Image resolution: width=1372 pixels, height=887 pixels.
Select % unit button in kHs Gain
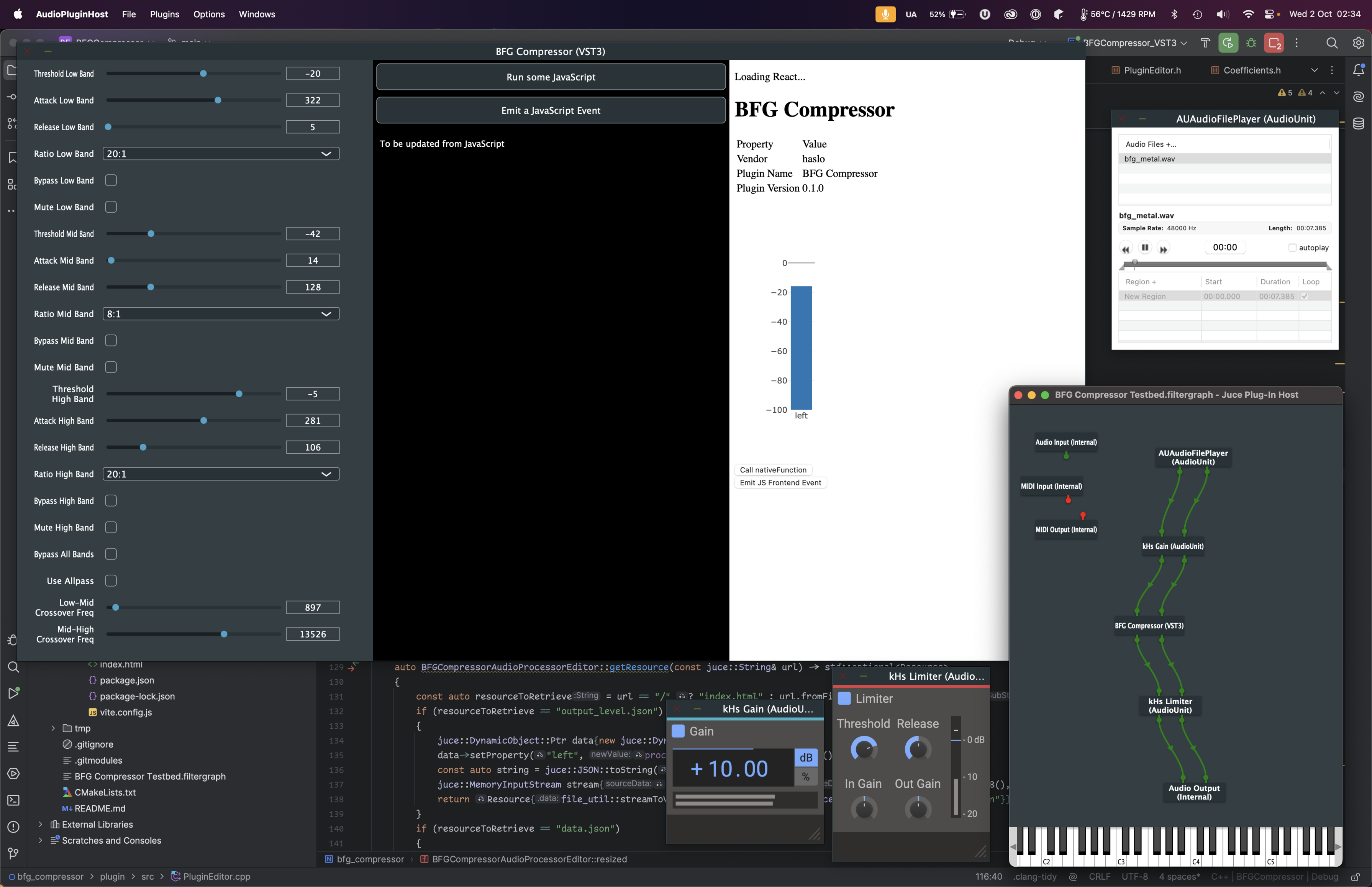pos(806,777)
